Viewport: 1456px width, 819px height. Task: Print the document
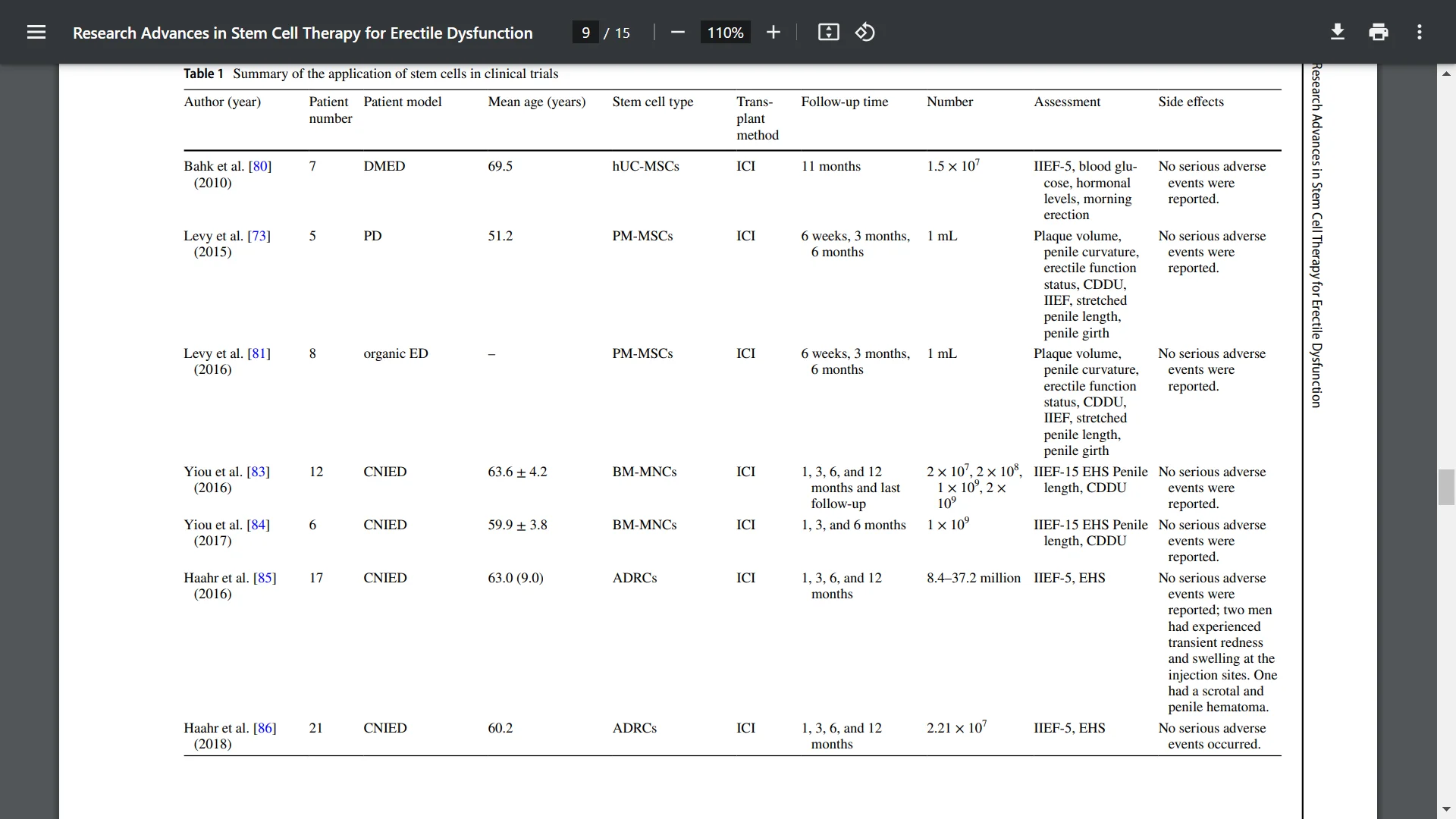click(1379, 32)
